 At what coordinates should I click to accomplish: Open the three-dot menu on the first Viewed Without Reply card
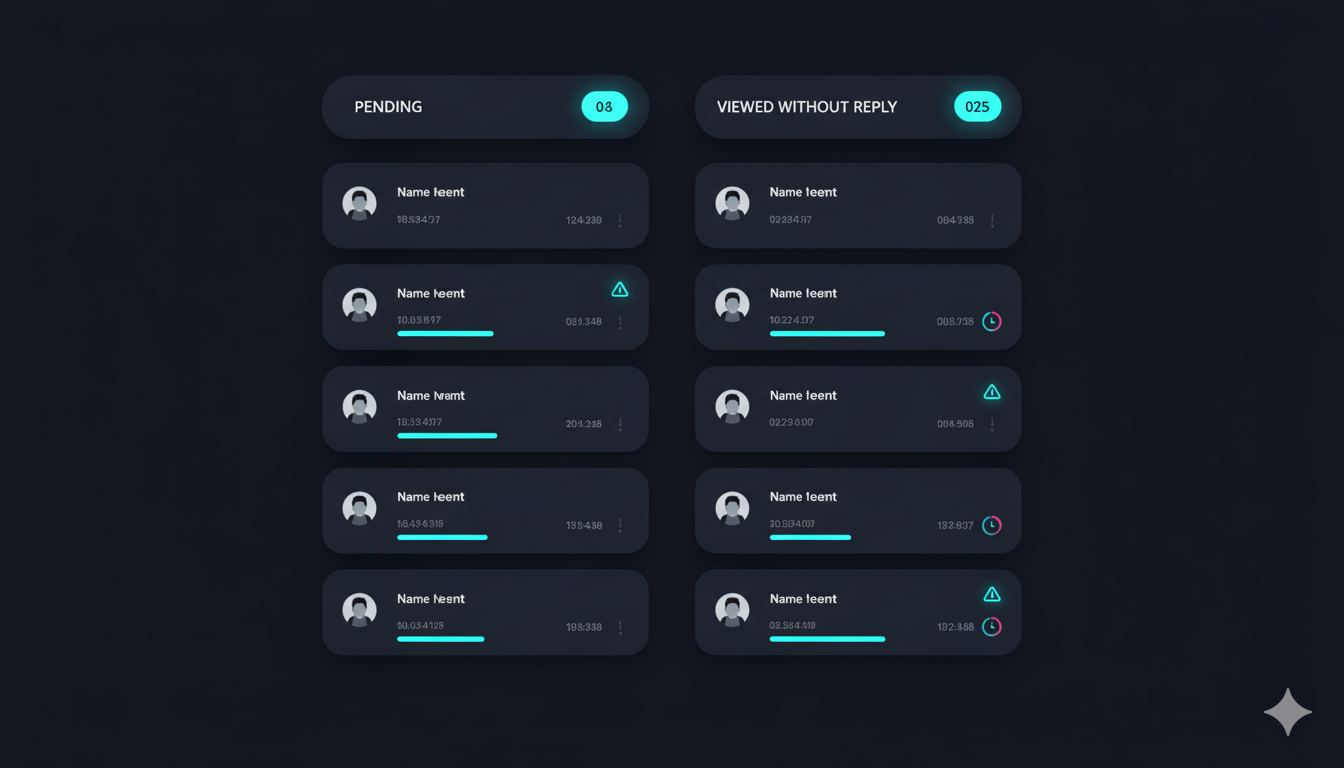click(992, 220)
